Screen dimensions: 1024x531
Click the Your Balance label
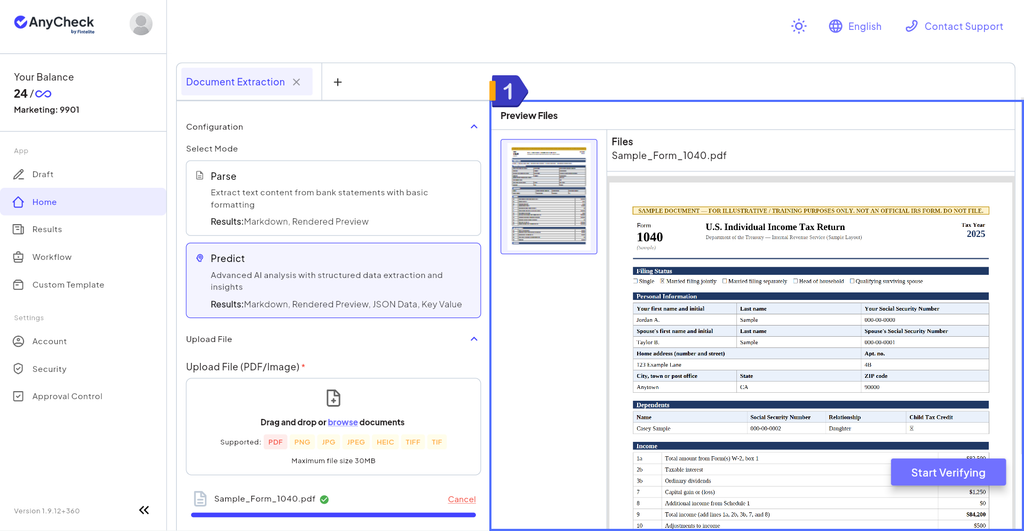pyautogui.click(x=44, y=77)
